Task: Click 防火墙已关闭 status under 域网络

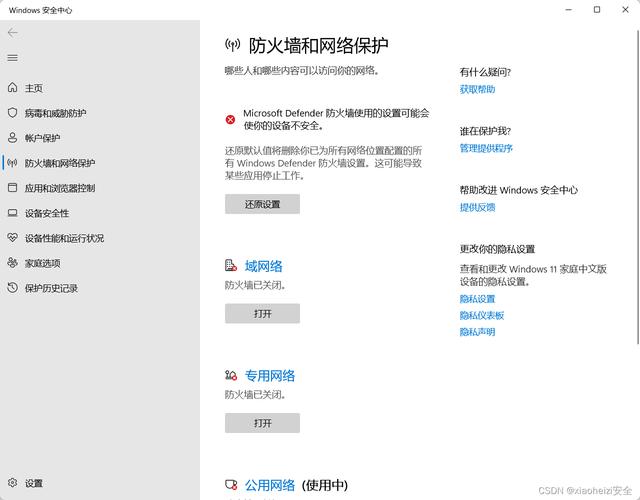Action: [255, 285]
